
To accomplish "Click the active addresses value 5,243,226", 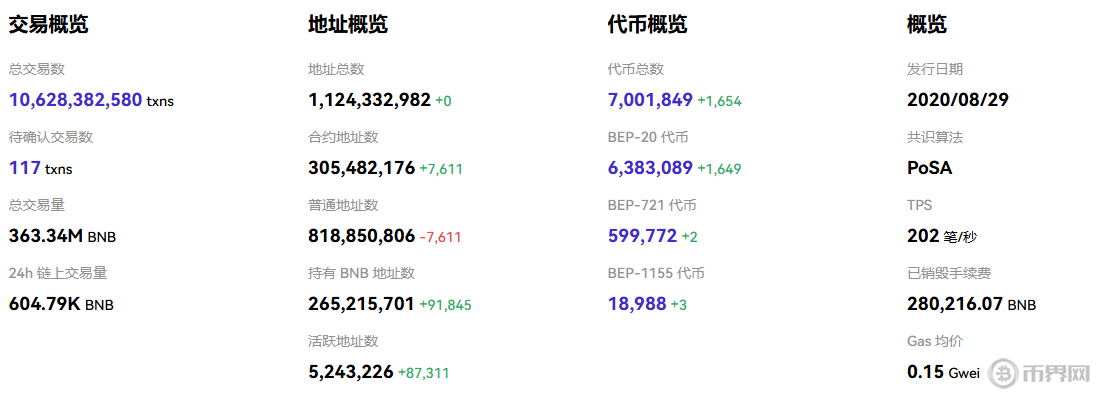I will click(x=350, y=372).
